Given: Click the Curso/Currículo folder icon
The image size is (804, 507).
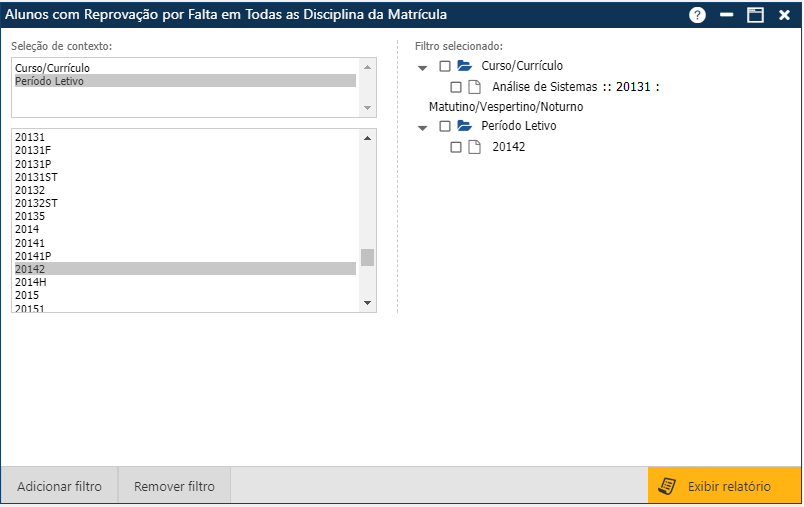Looking at the screenshot, I should pyautogui.click(x=464, y=66).
